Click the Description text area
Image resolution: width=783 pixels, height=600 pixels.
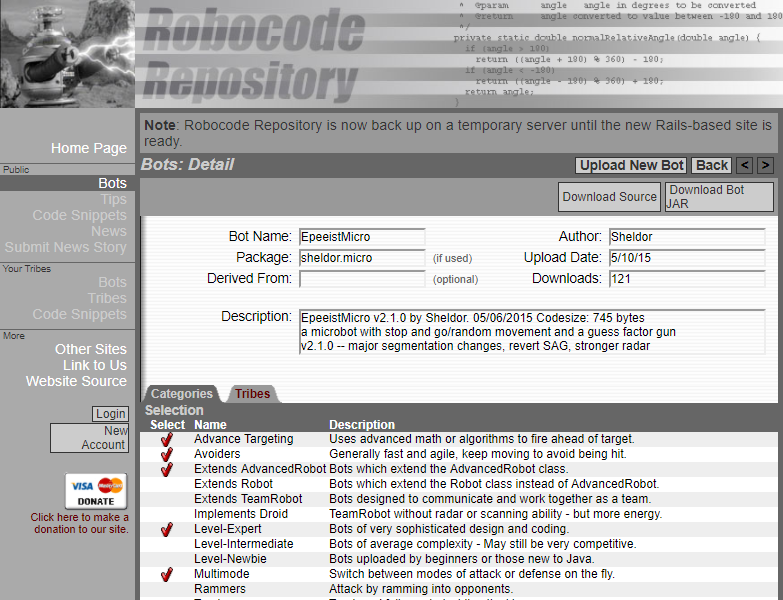coord(532,332)
